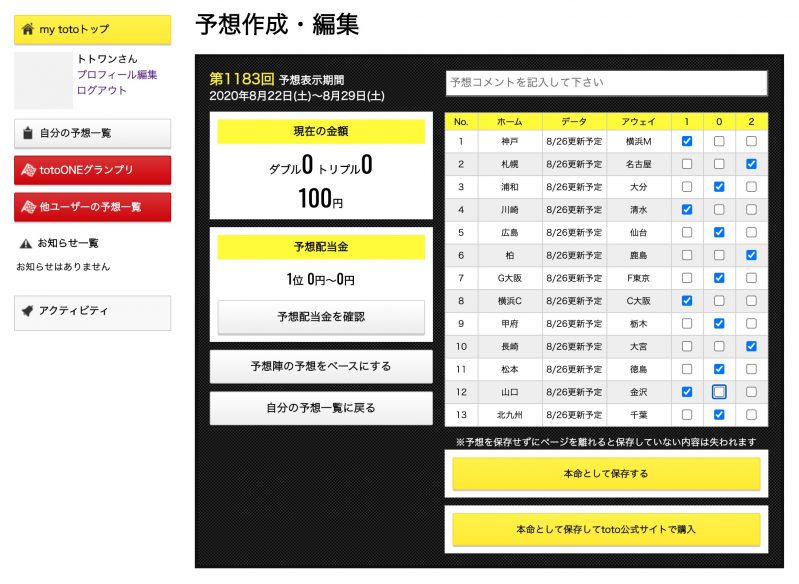799x584 pixels.
Task: Click 予想陣の予想をベースにする button
Action: point(321,367)
